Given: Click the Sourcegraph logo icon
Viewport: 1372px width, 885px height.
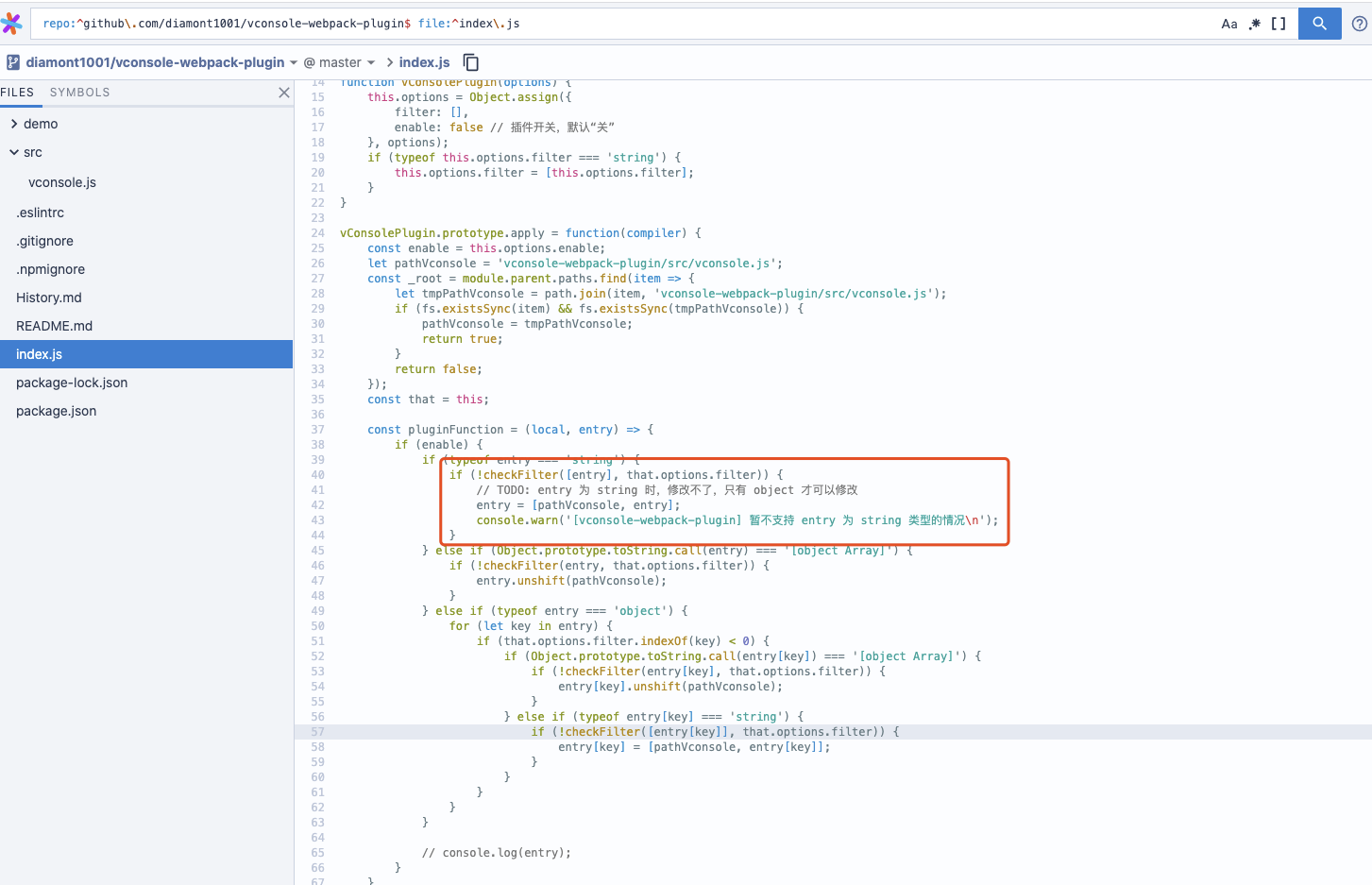Looking at the screenshot, I should point(11,24).
